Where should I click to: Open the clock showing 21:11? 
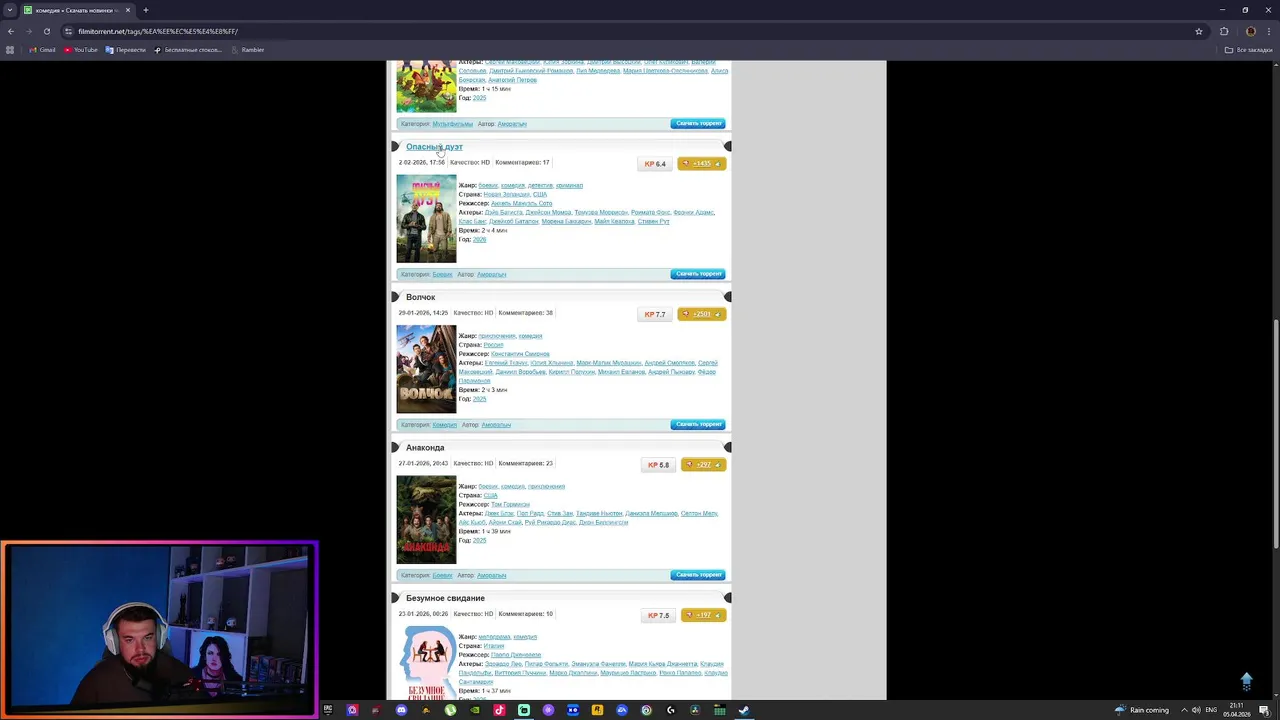[x=1237, y=710]
